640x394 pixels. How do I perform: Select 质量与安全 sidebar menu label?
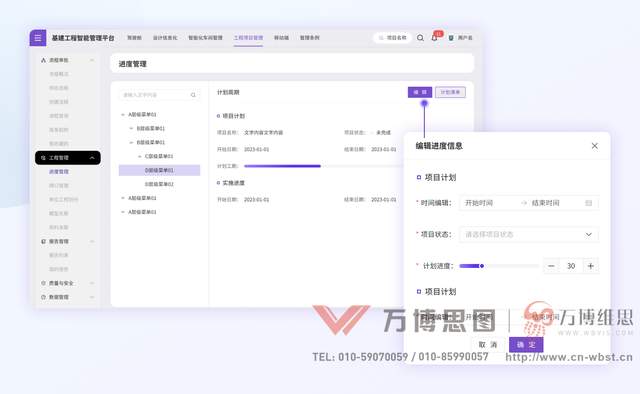61,283
